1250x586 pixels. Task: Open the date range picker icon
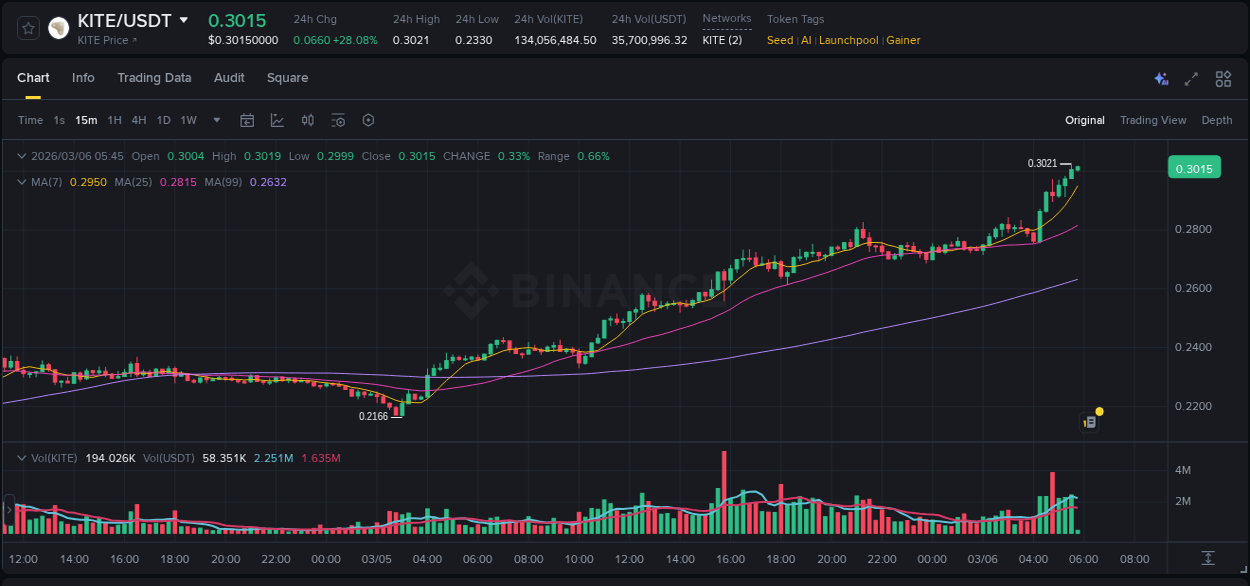247,119
